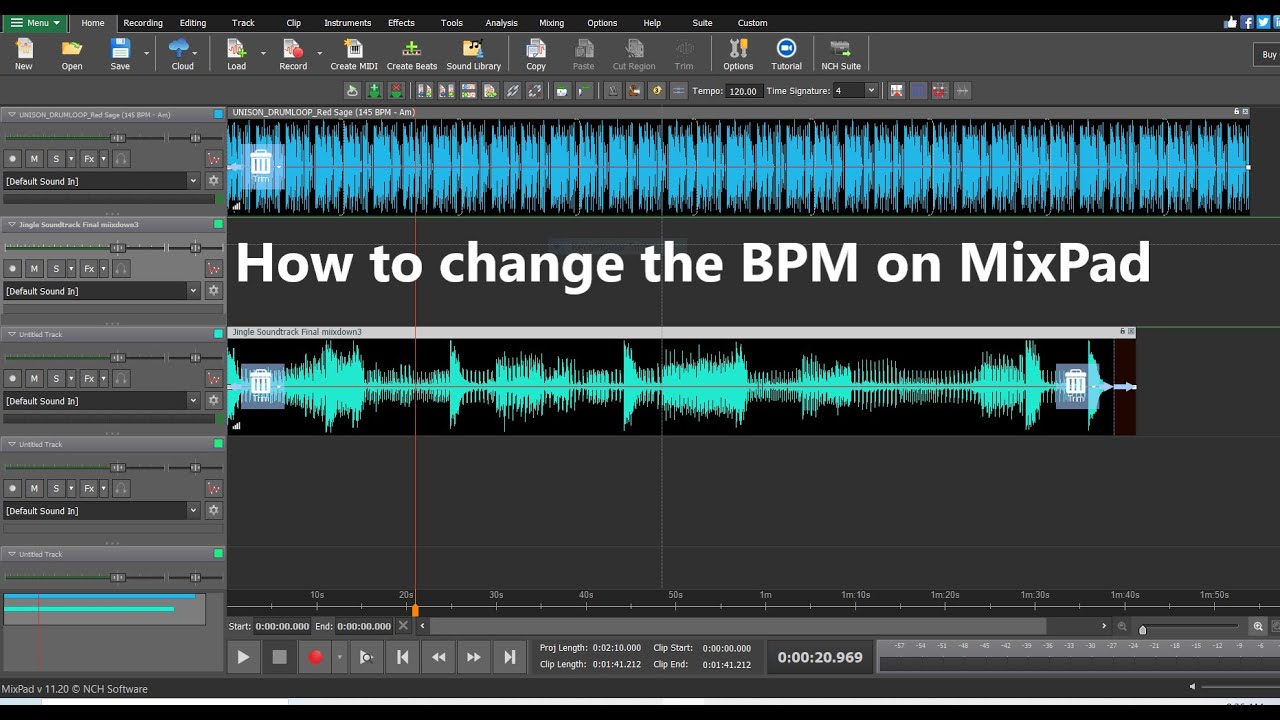Viewport: 1280px width, 720px height.
Task: Mute the Jingle Soundtrack track
Action: click(x=34, y=269)
